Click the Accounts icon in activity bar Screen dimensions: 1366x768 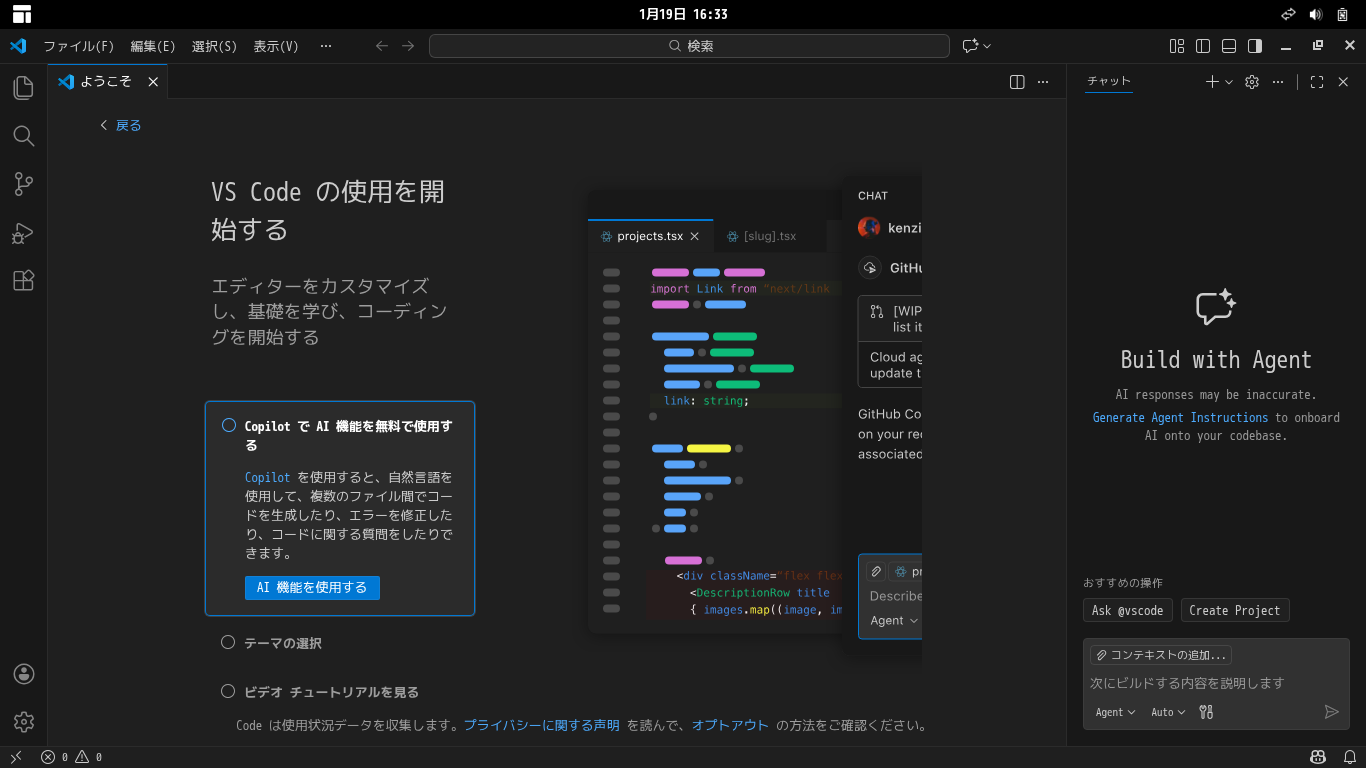tap(23, 674)
